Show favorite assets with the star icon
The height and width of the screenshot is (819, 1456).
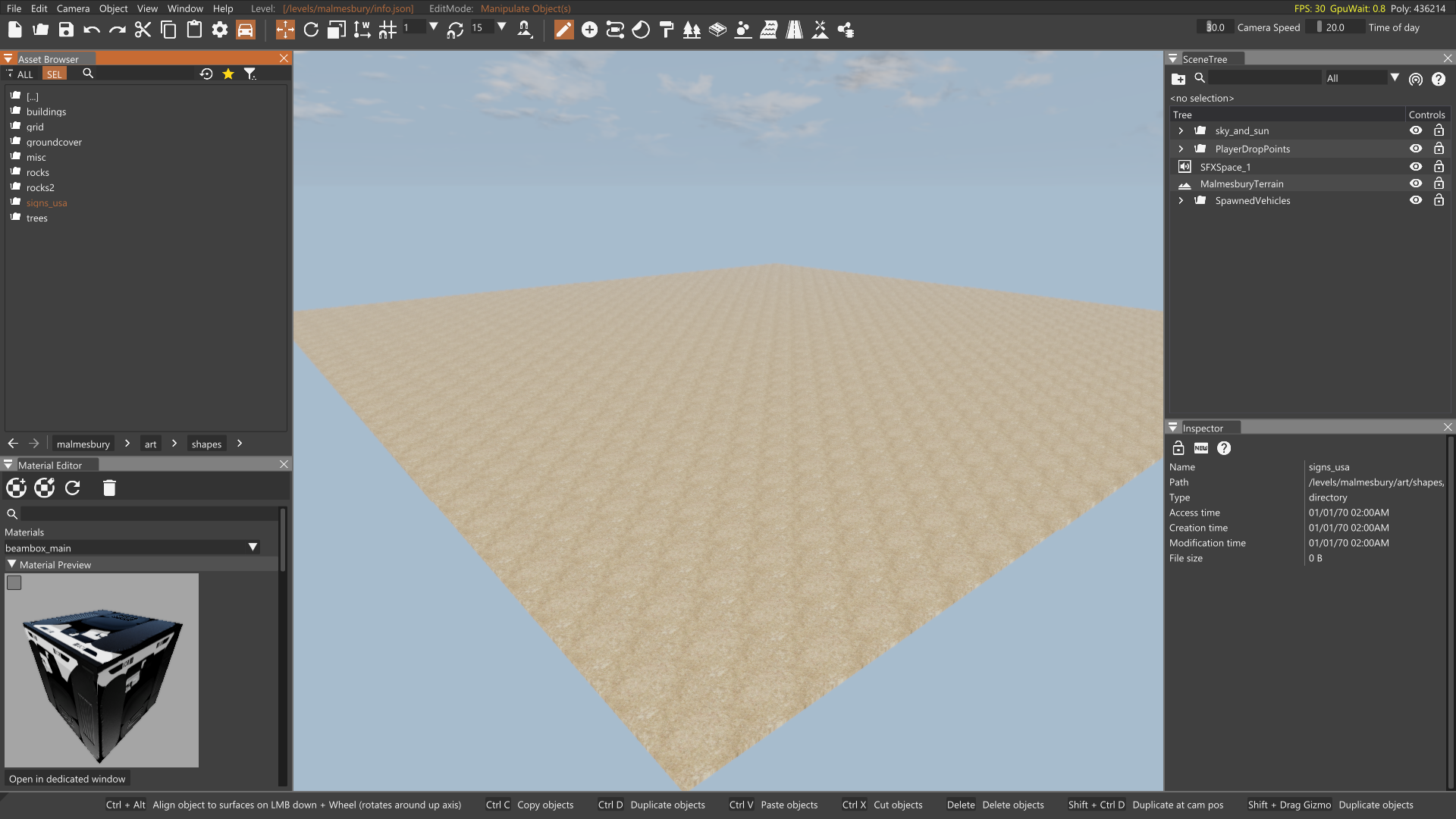(228, 74)
